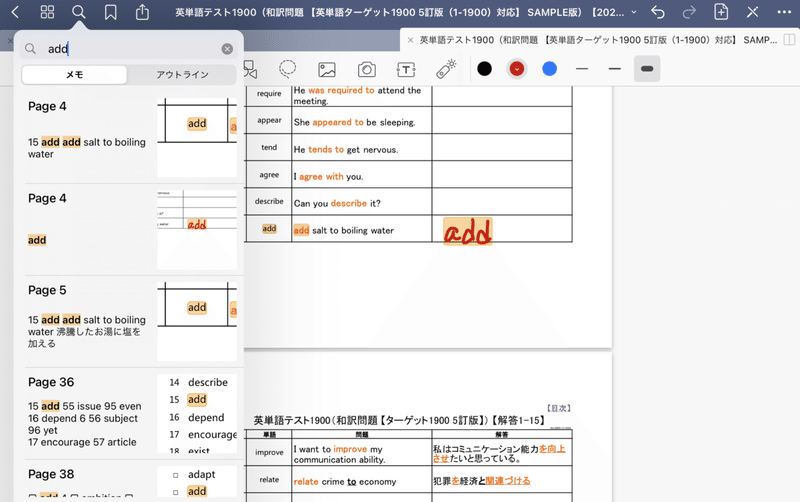Choose the black pen color
This screenshot has width=800, height=502.
click(484, 69)
